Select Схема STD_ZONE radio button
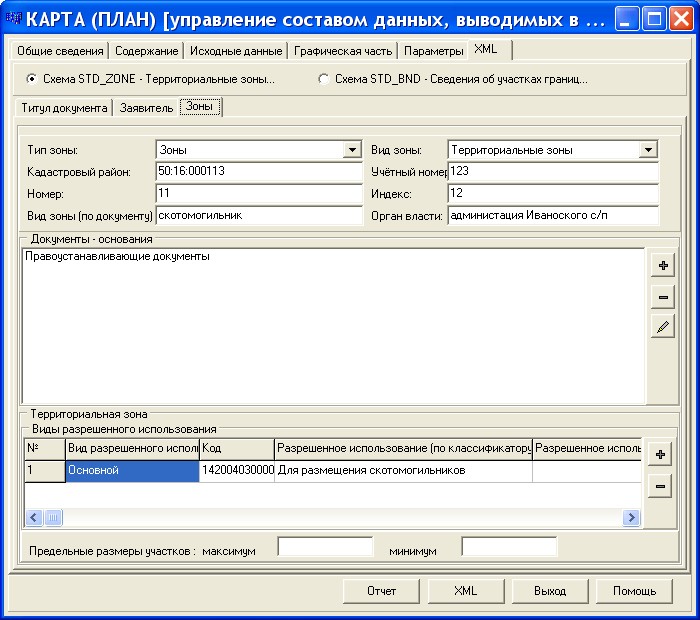The width and height of the screenshot is (700, 620). [x=32, y=79]
